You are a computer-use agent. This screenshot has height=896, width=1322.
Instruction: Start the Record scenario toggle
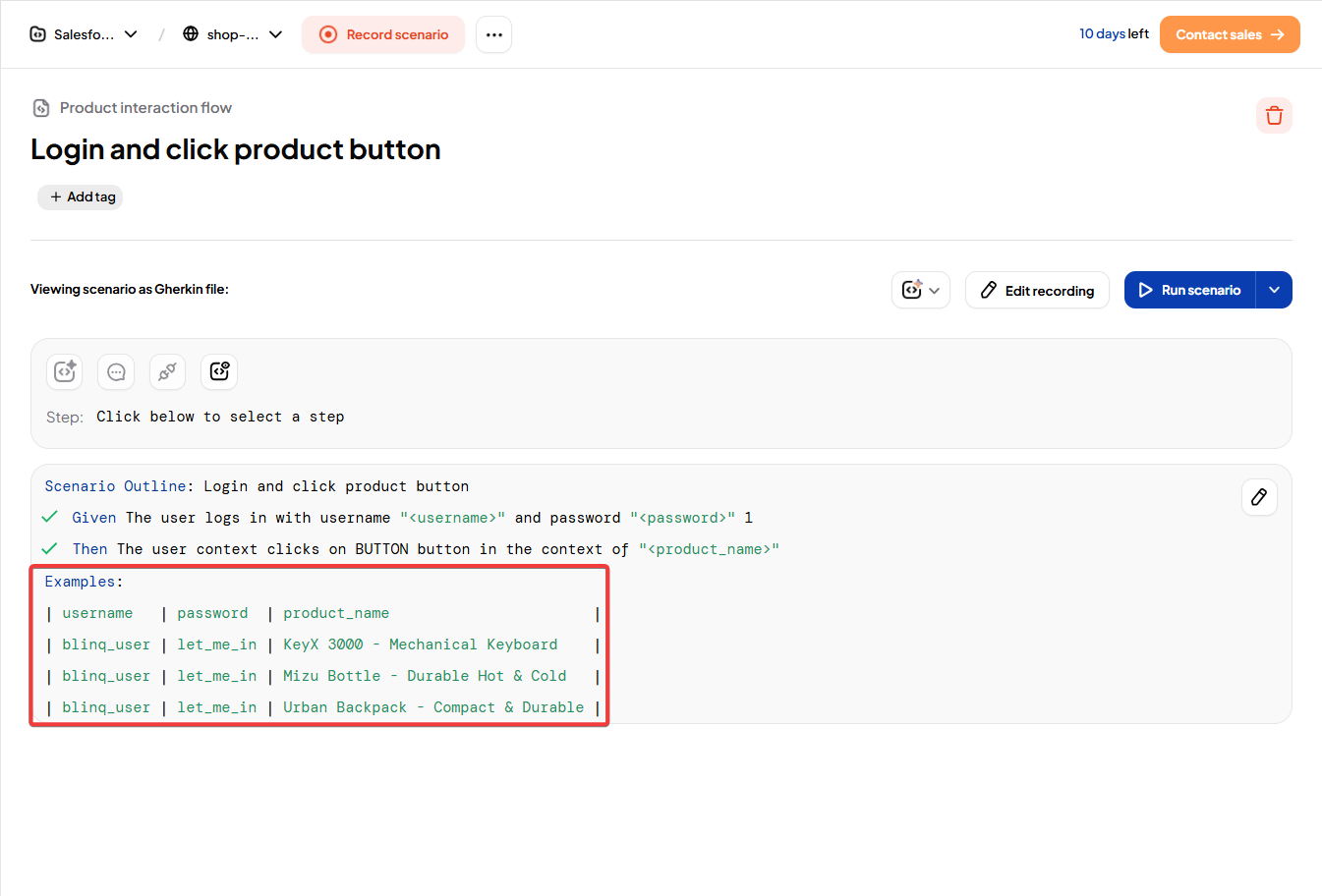pos(383,34)
